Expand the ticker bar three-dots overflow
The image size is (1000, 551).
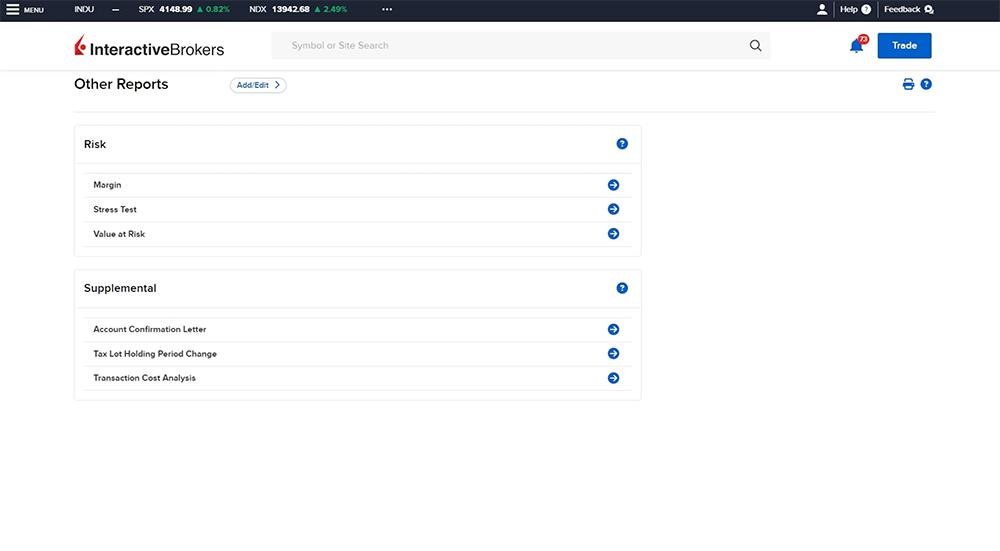[x=387, y=10]
